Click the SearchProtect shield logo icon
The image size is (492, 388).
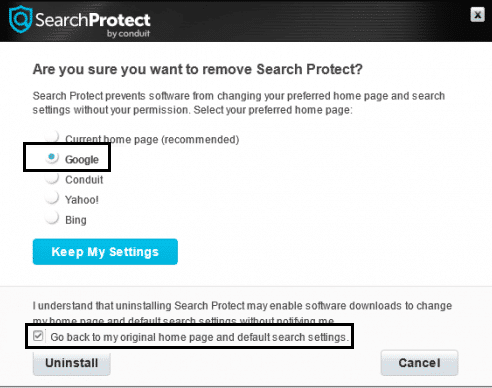20,19
